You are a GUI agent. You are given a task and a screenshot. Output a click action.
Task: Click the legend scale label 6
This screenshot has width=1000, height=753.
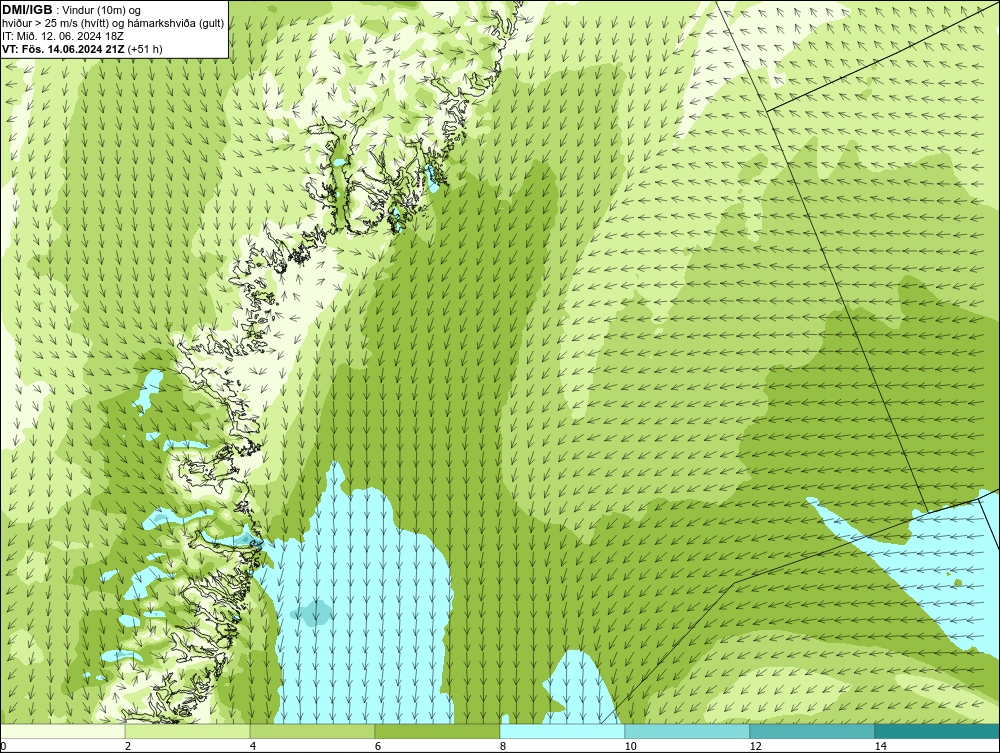(378, 747)
